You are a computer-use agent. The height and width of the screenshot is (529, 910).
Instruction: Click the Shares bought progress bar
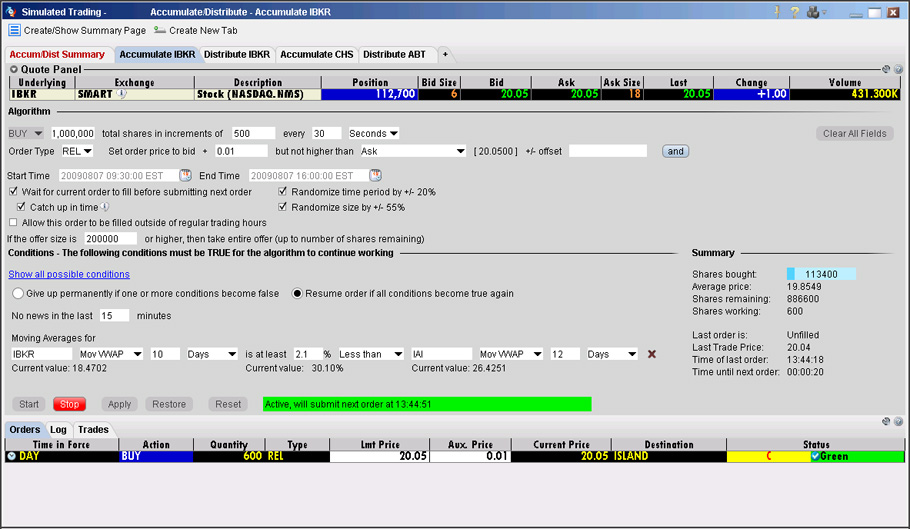[x=821, y=274]
